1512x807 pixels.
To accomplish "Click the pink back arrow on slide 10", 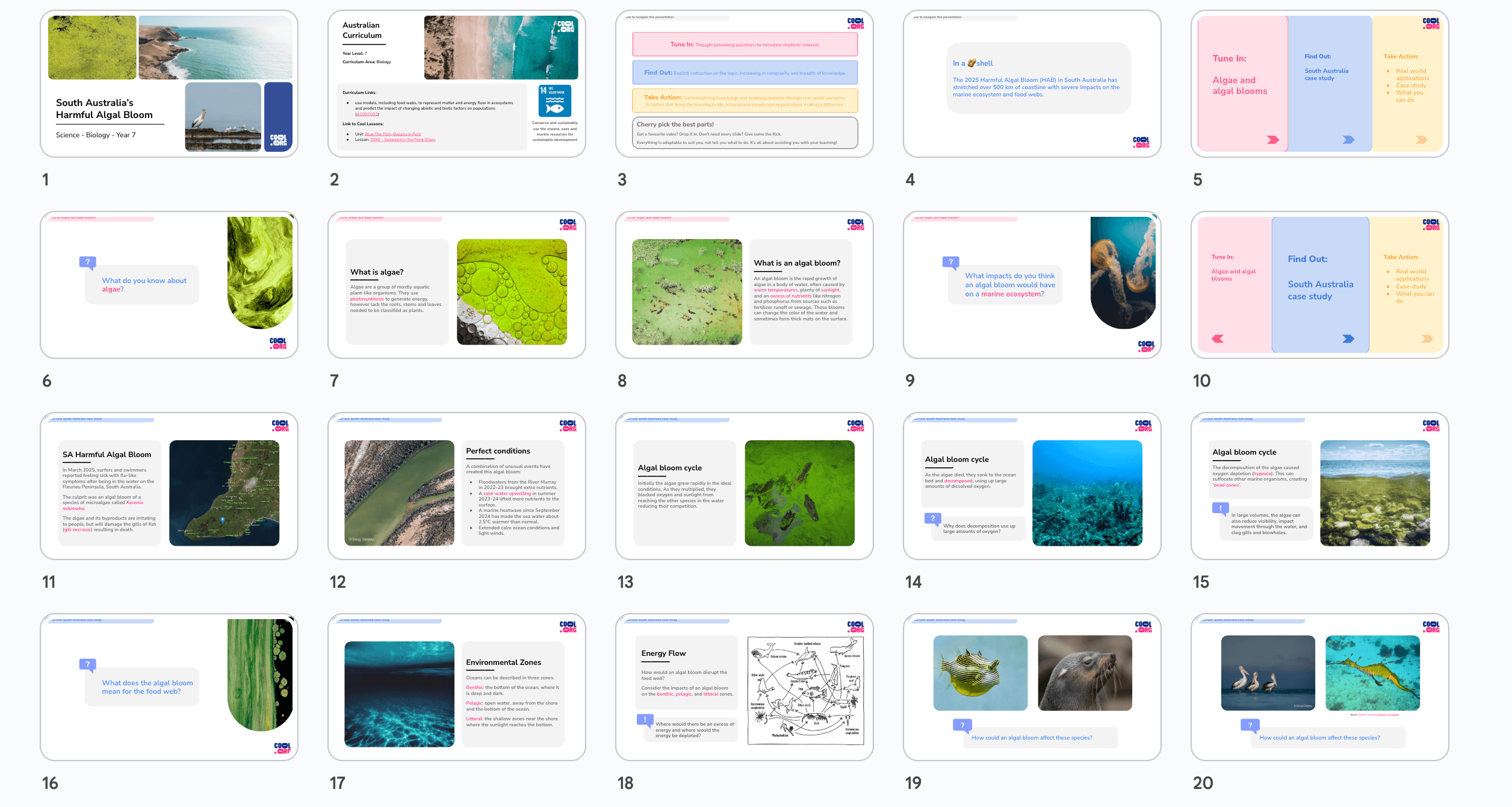I will tap(1218, 338).
